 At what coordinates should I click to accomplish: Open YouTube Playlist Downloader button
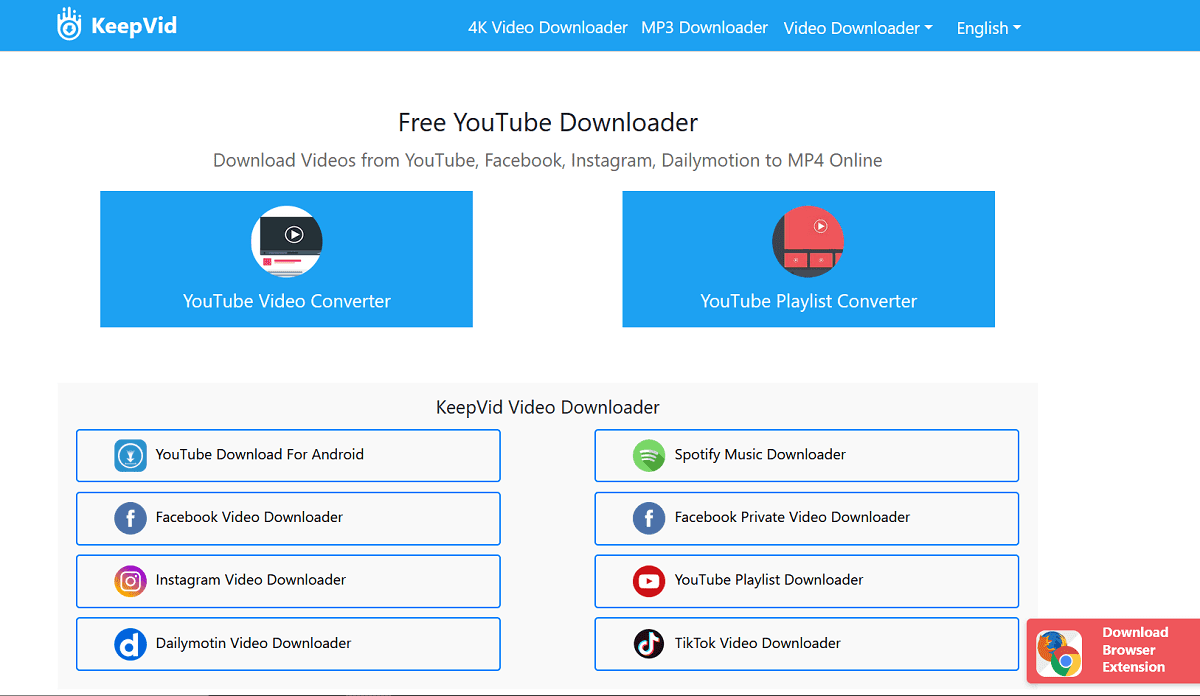[807, 581]
